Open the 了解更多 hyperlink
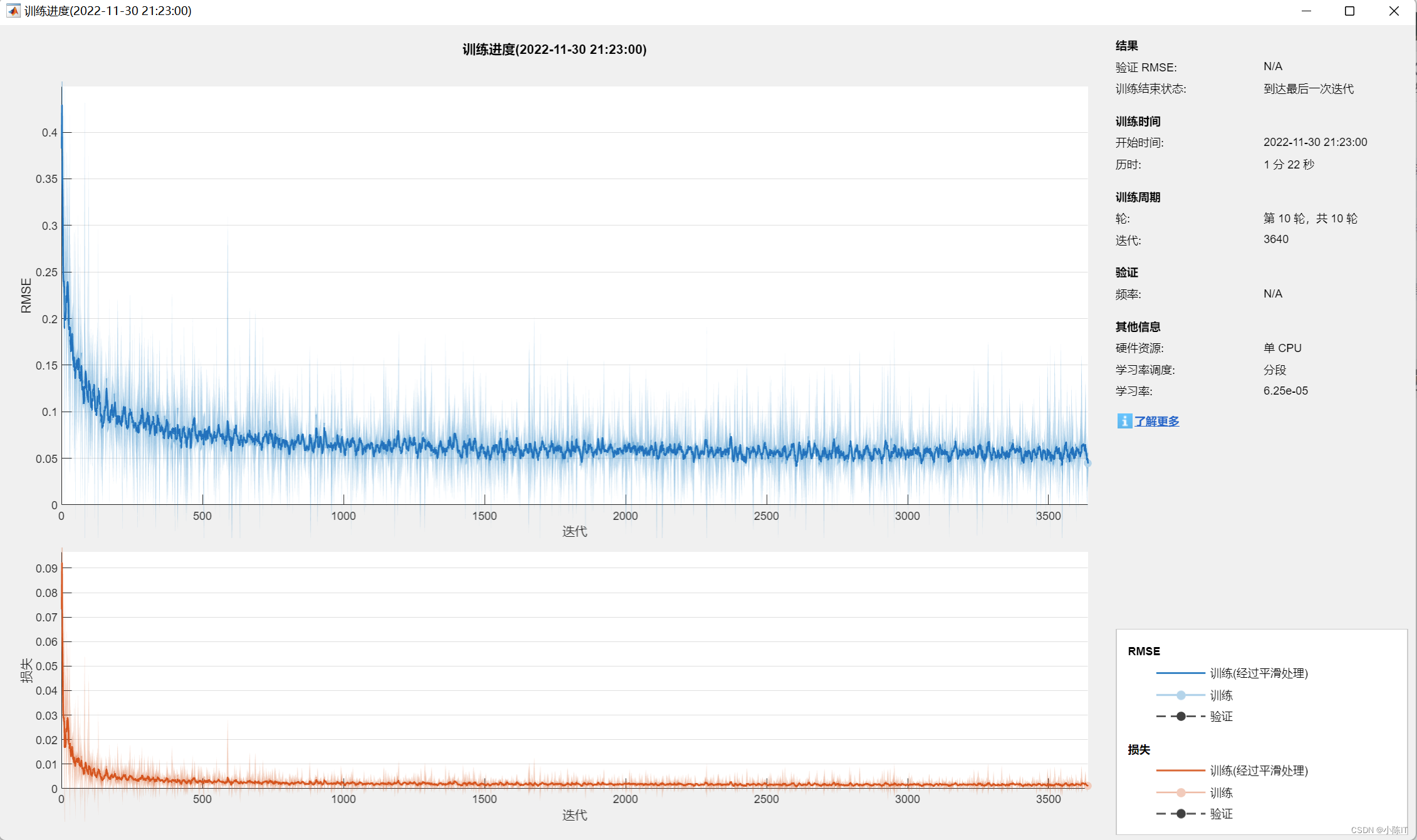 [x=1156, y=421]
